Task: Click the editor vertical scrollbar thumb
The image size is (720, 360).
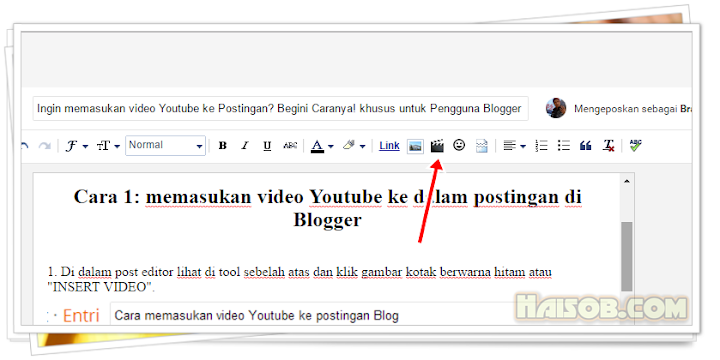Action: coord(627,256)
